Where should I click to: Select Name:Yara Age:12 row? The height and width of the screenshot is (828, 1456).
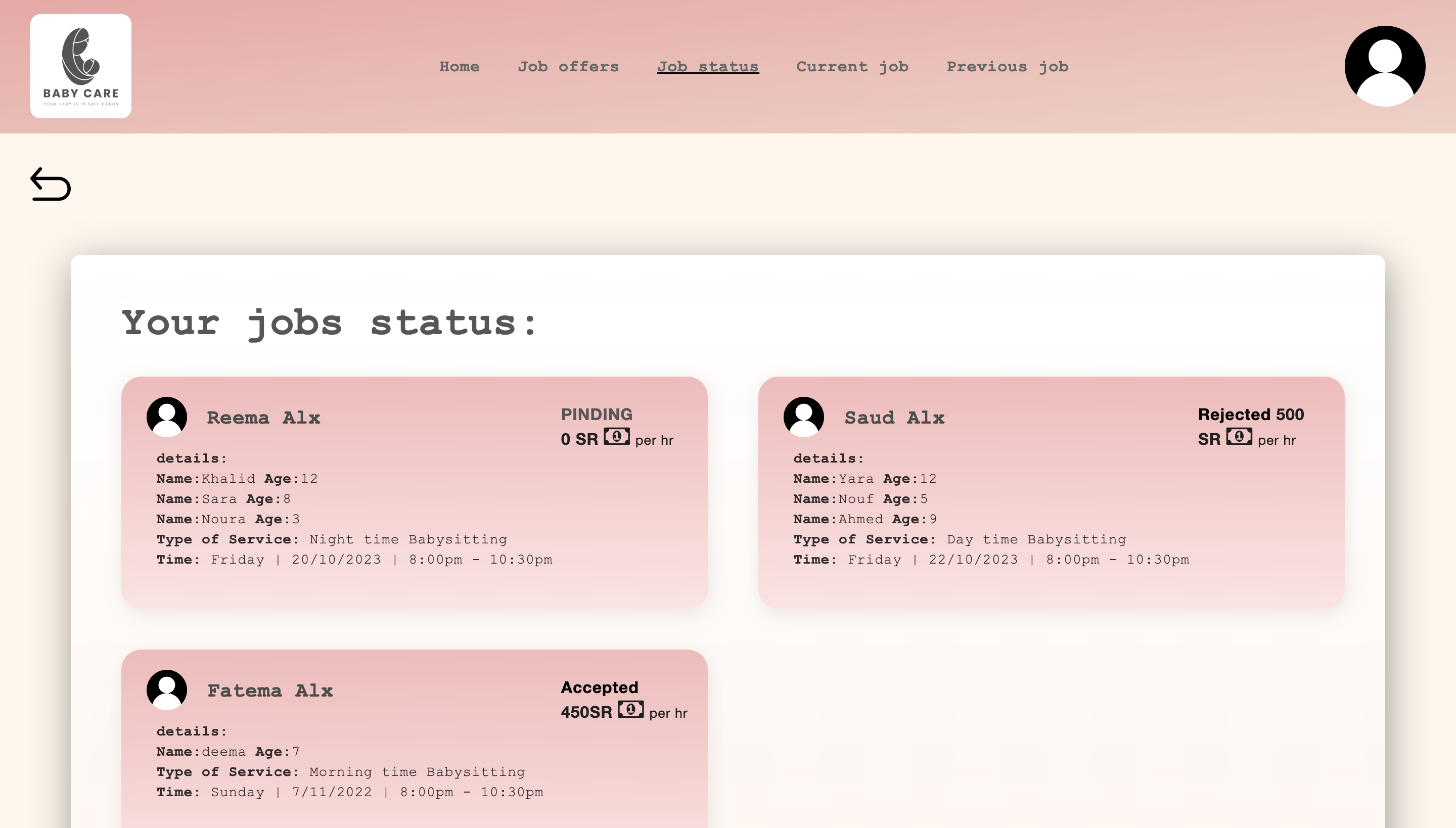(x=865, y=479)
